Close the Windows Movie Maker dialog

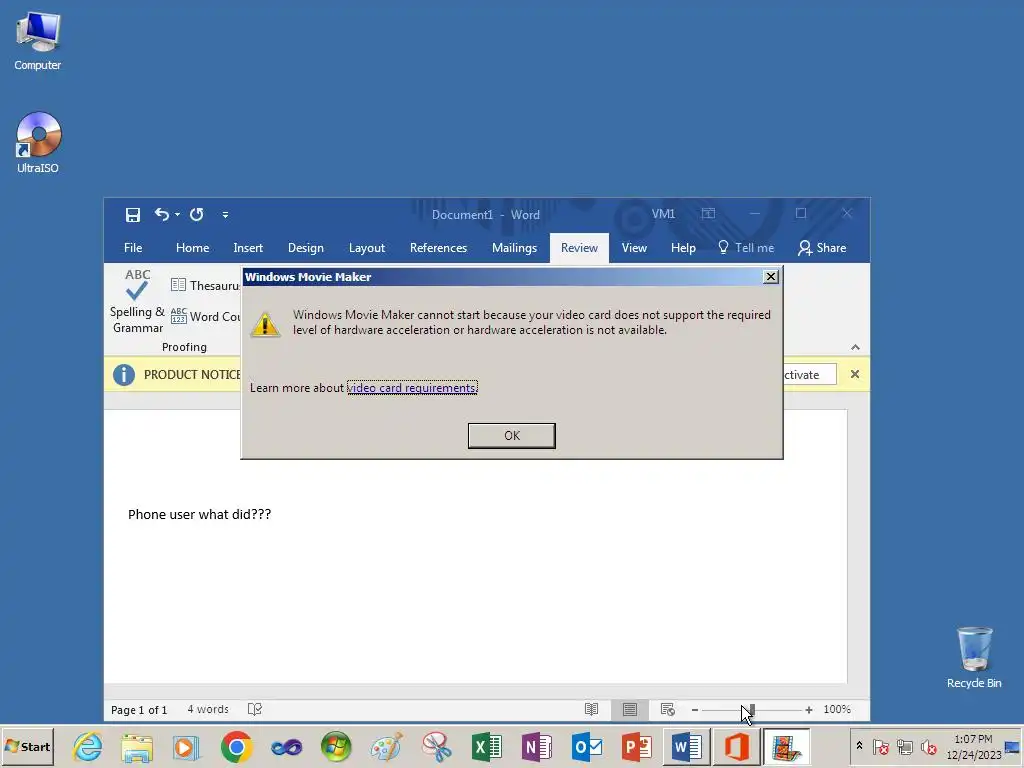pos(771,276)
